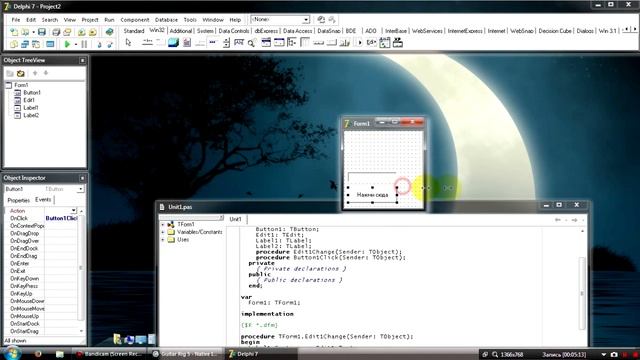Open Bandicam from the taskbar
The height and width of the screenshot is (360, 640).
tap(109, 354)
